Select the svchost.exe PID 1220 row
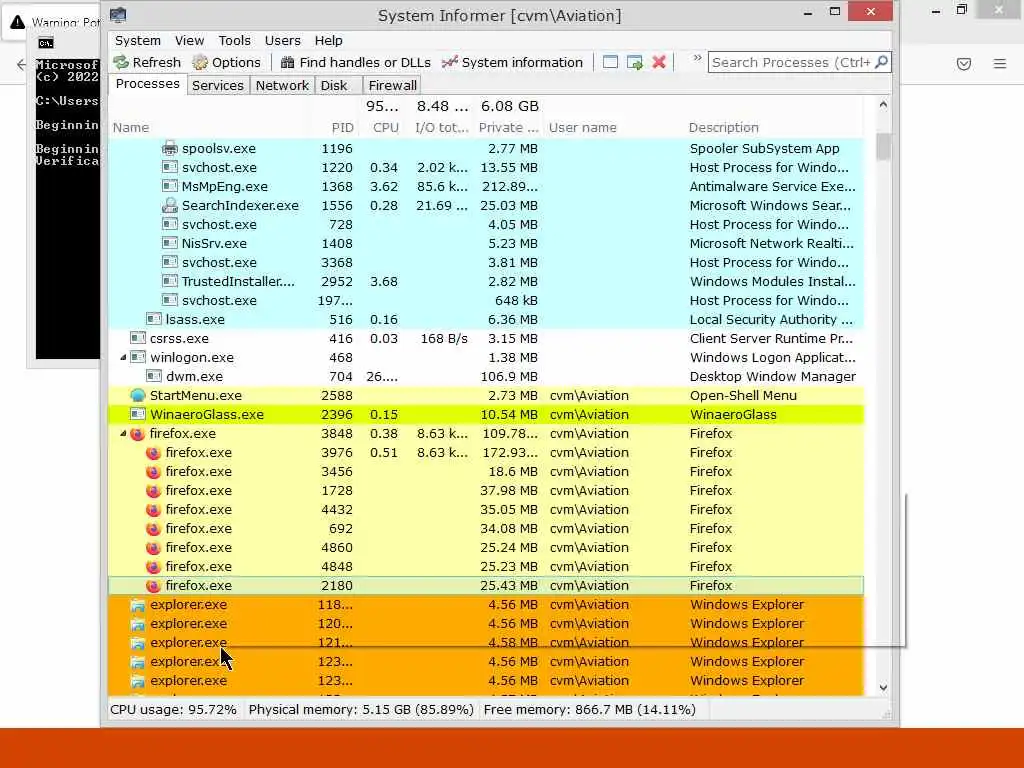The width and height of the screenshot is (1024, 768). point(486,168)
